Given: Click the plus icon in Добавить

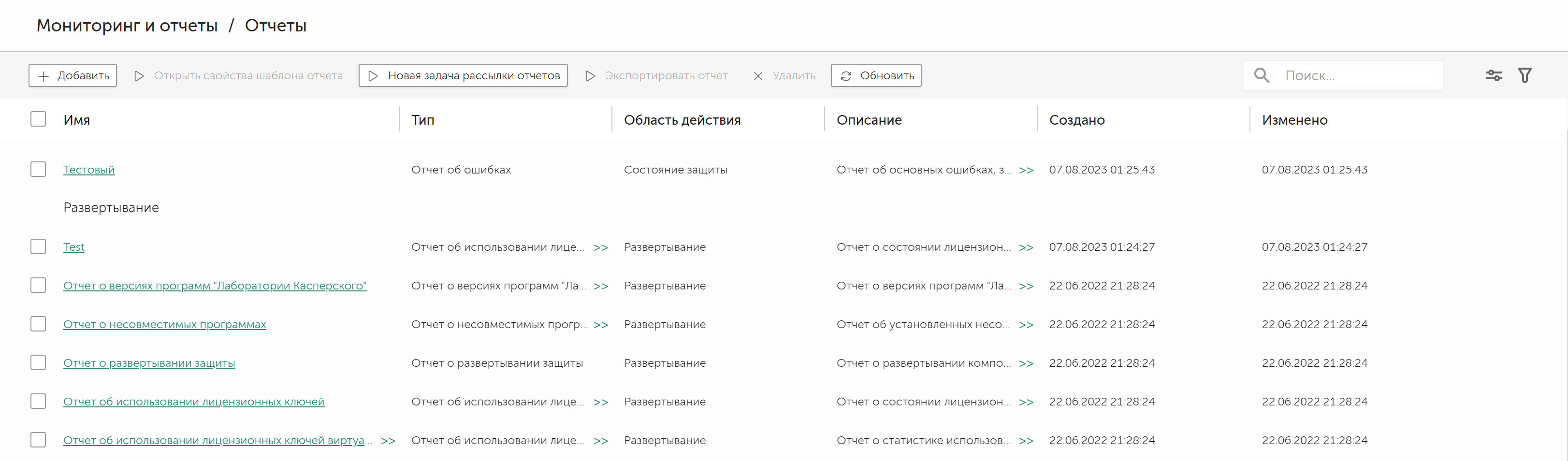Looking at the screenshot, I should coord(43,76).
